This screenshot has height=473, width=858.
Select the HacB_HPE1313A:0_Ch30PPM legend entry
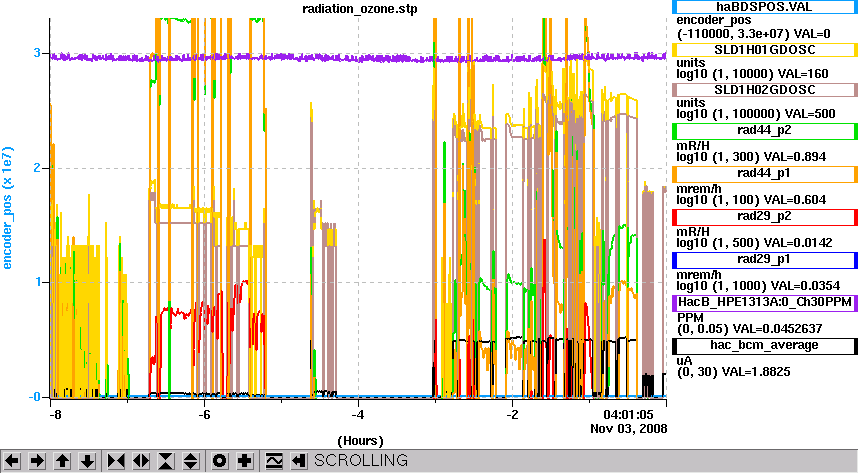pyautogui.click(x=764, y=302)
